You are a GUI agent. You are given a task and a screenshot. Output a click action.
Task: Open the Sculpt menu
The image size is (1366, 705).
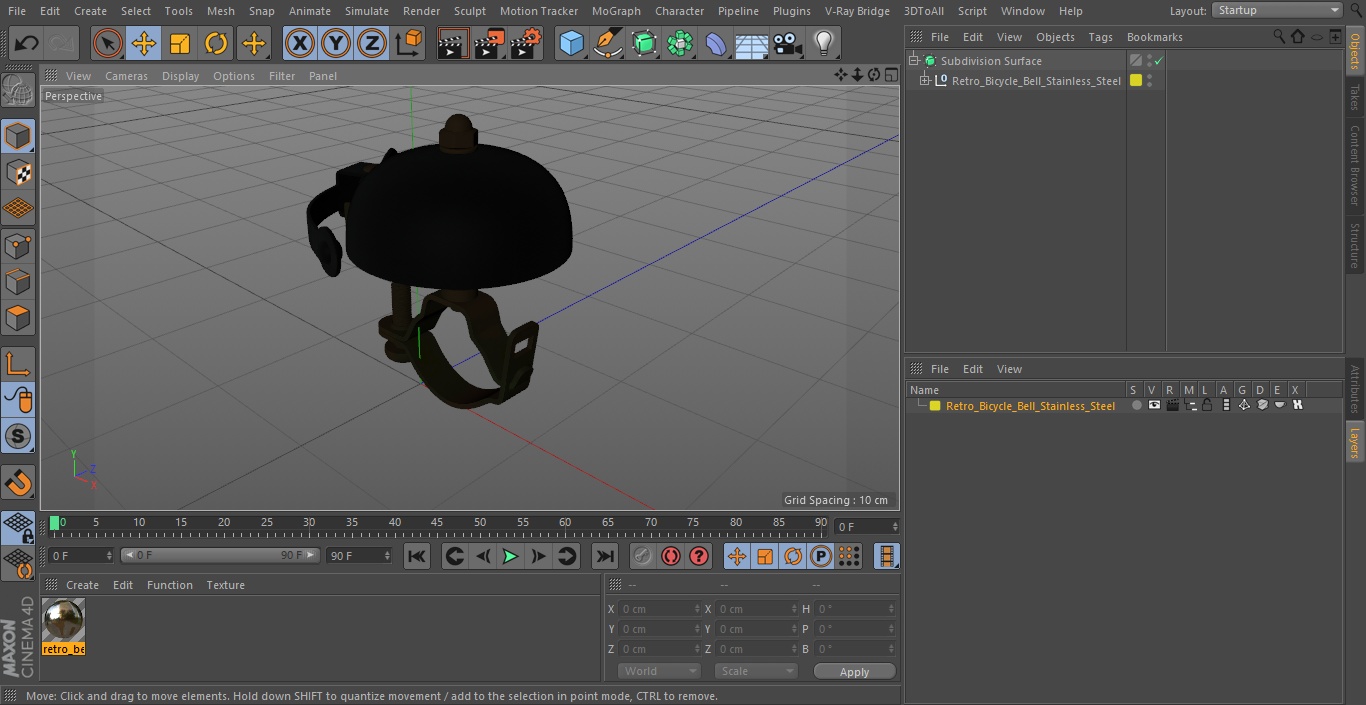point(469,11)
